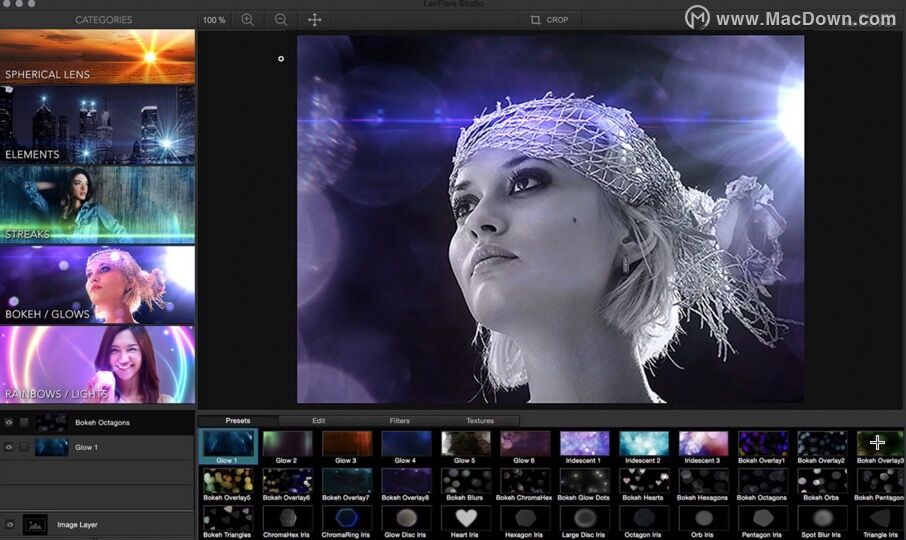Select the Iridescent 1 preset
The width and height of the screenshot is (906, 540).
tap(584, 447)
